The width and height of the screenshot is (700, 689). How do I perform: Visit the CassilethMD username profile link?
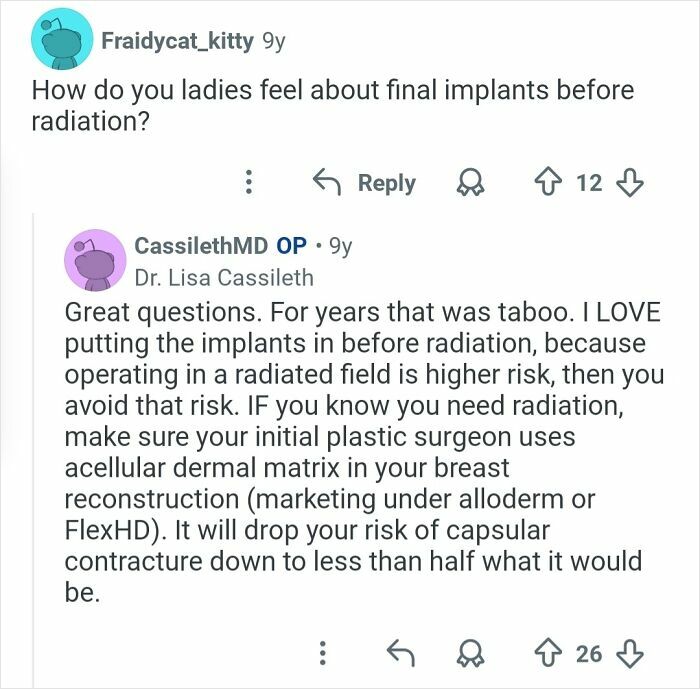click(x=199, y=245)
